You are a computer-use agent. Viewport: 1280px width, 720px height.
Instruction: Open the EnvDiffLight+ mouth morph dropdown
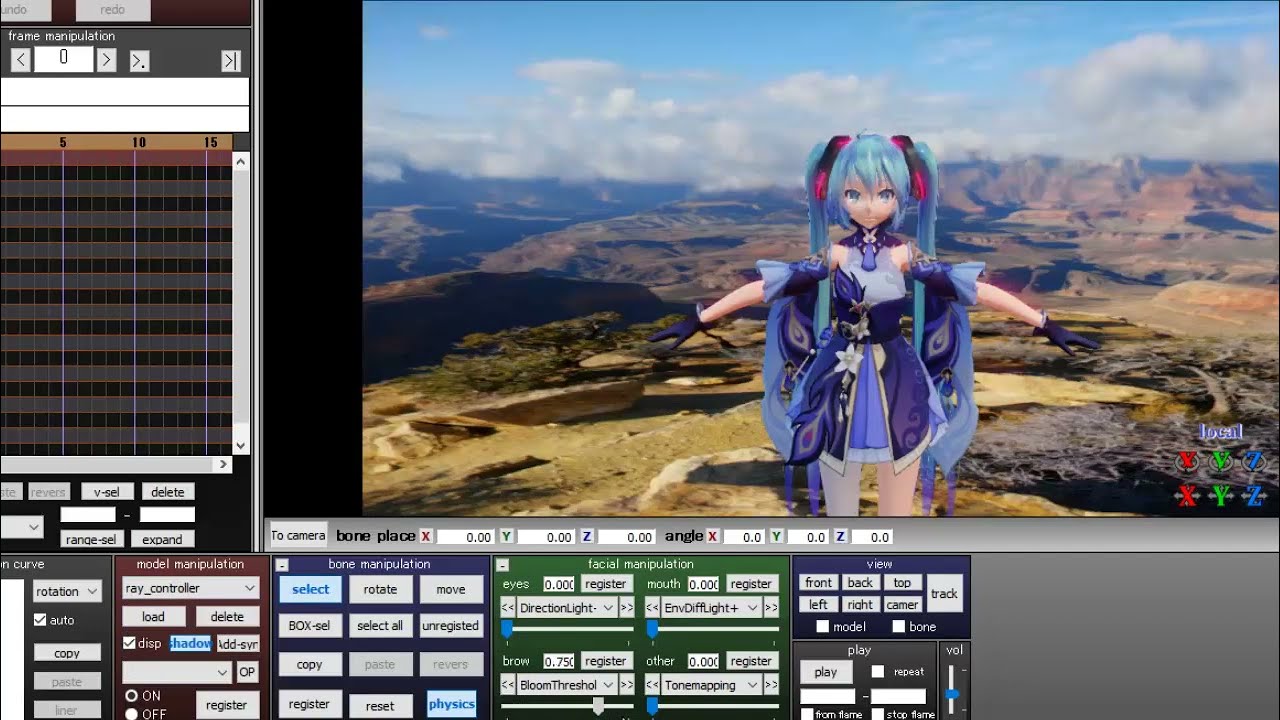tap(711, 607)
